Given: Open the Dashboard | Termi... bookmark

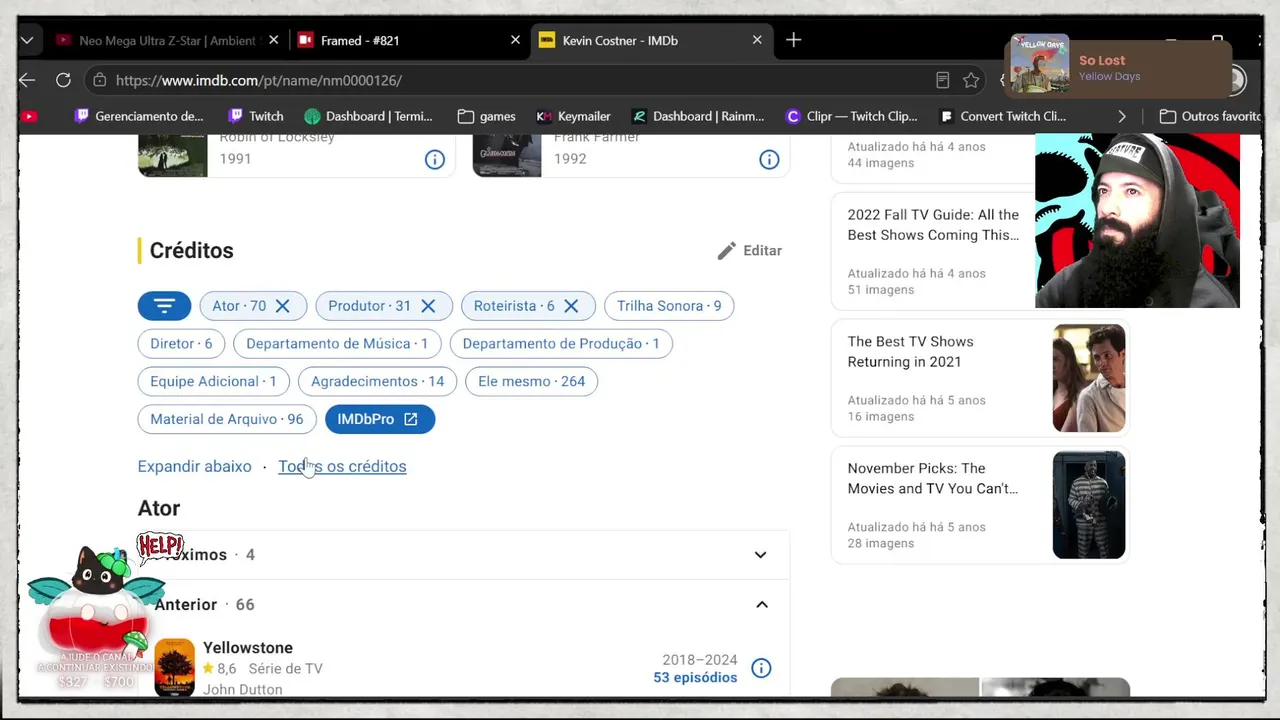Looking at the screenshot, I should [368, 116].
